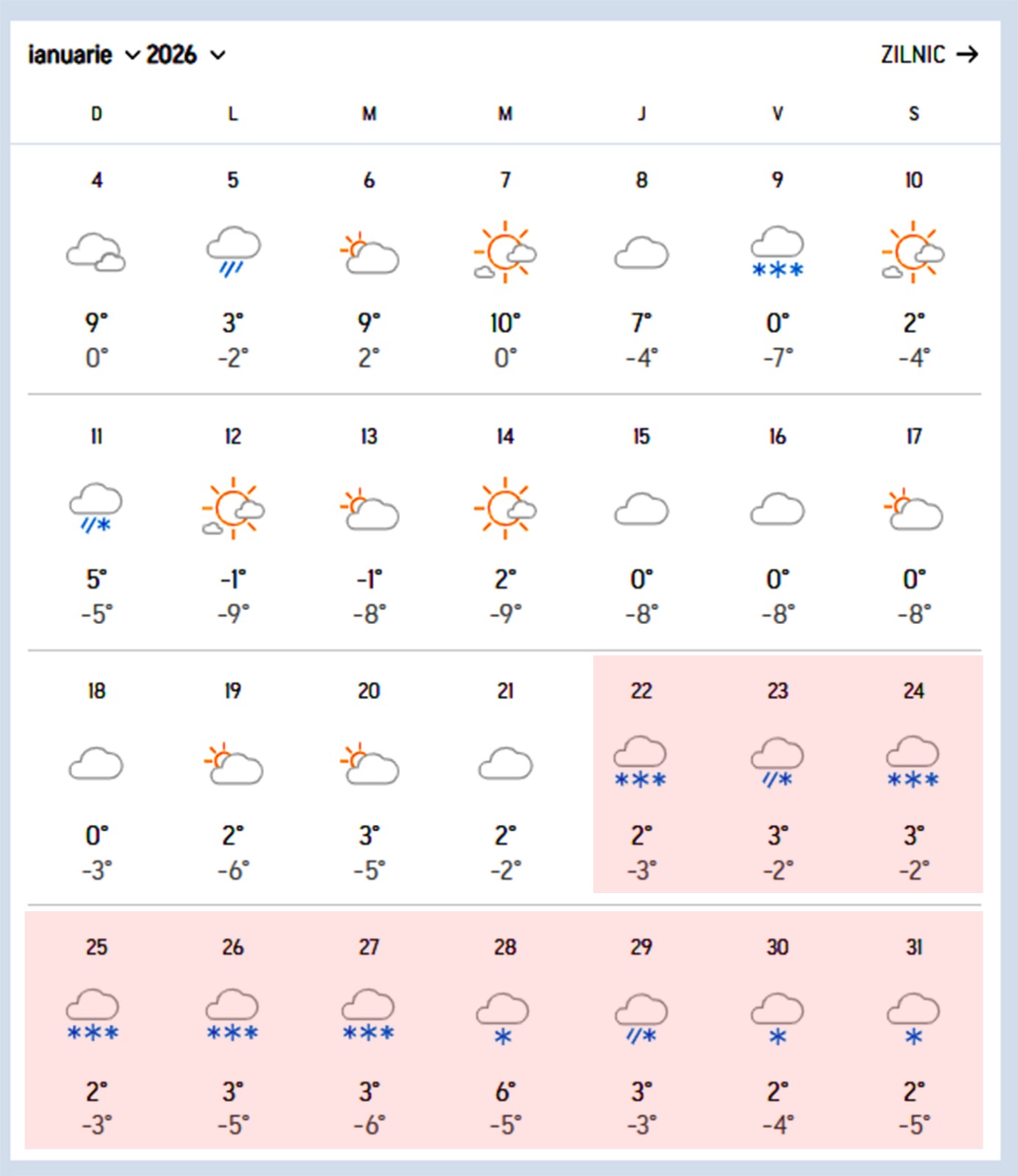Viewport: 1018px width, 1176px height.
Task: Click the -9° low temperature on January 12
Action: click(x=233, y=614)
